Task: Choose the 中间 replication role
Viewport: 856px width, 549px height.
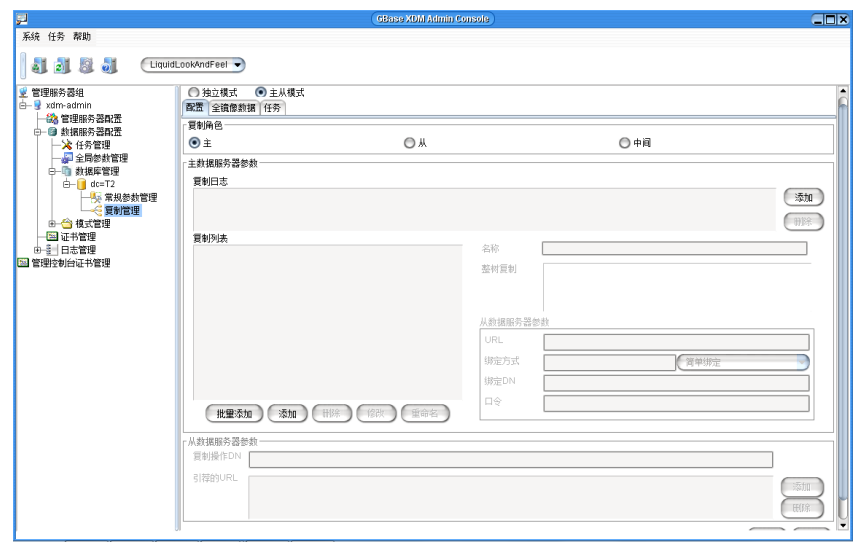Action: point(625,142)
